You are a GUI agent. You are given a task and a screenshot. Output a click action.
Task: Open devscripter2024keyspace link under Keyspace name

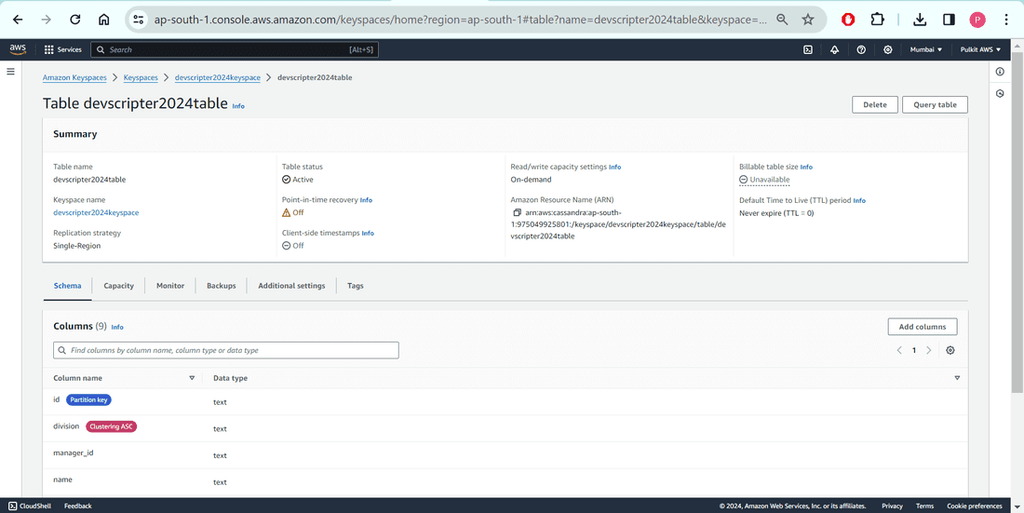click(96, 213)
